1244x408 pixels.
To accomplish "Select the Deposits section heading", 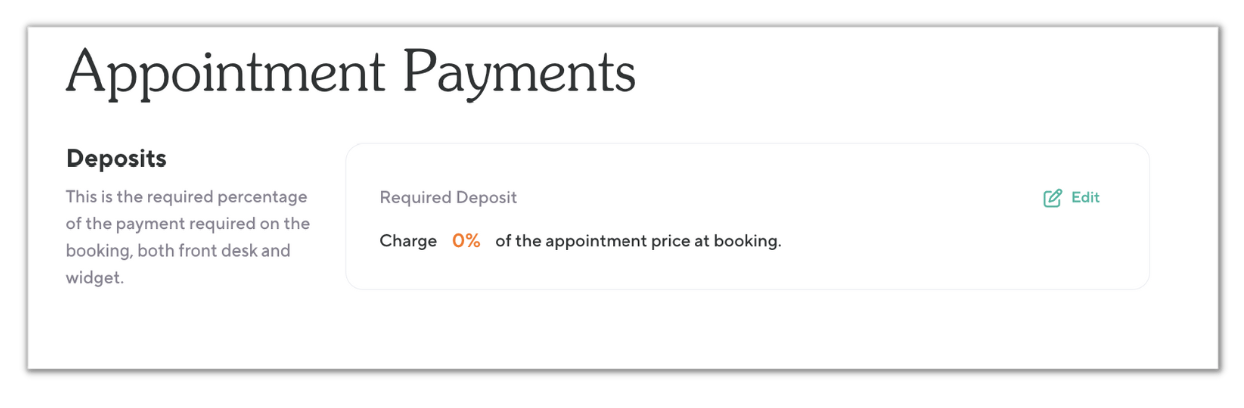I will [116, 158].
